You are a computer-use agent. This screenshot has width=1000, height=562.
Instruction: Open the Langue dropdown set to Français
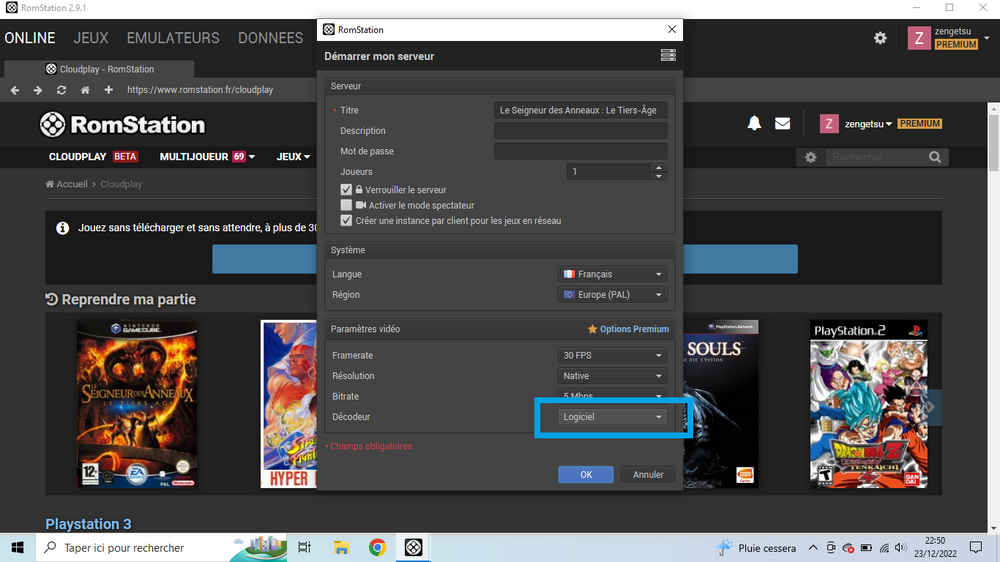pos(612,274)
